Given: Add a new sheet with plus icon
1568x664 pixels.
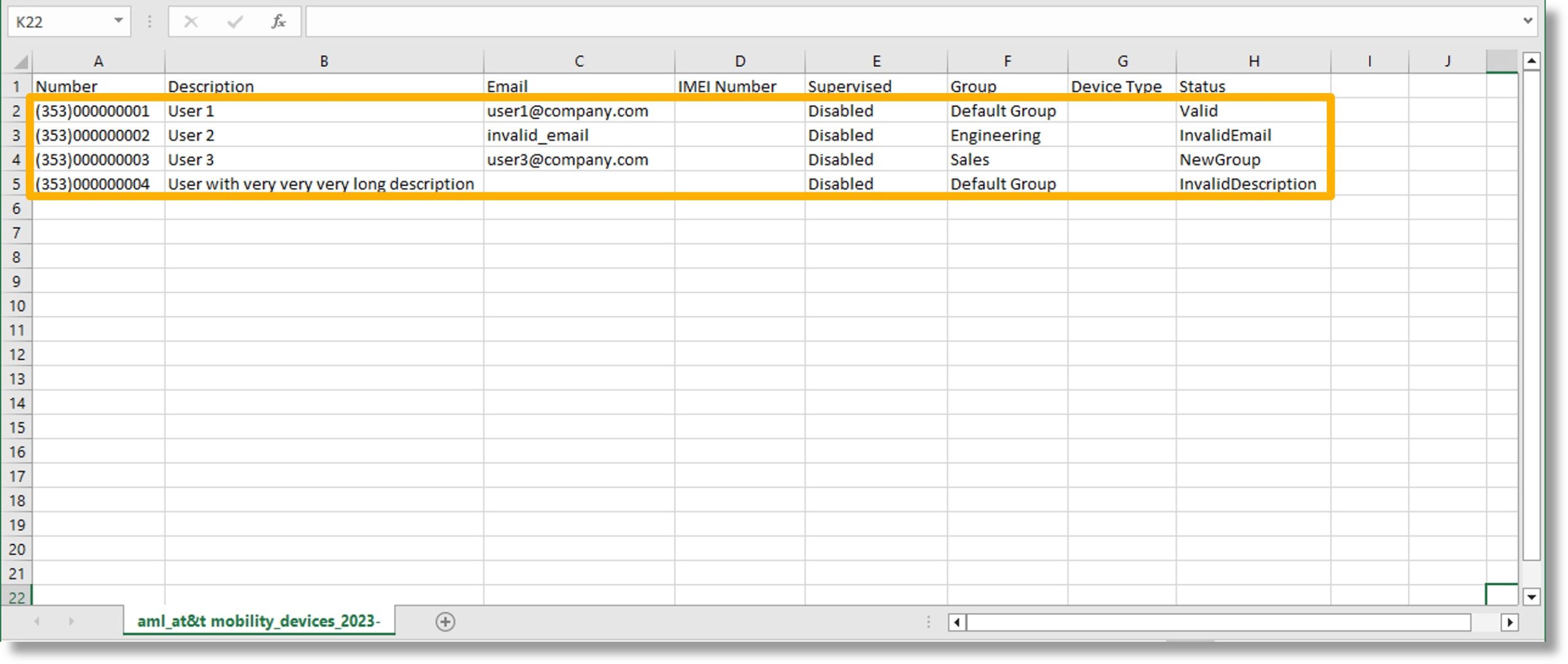Looking at the screenshot, I should [x=445, y=622].
